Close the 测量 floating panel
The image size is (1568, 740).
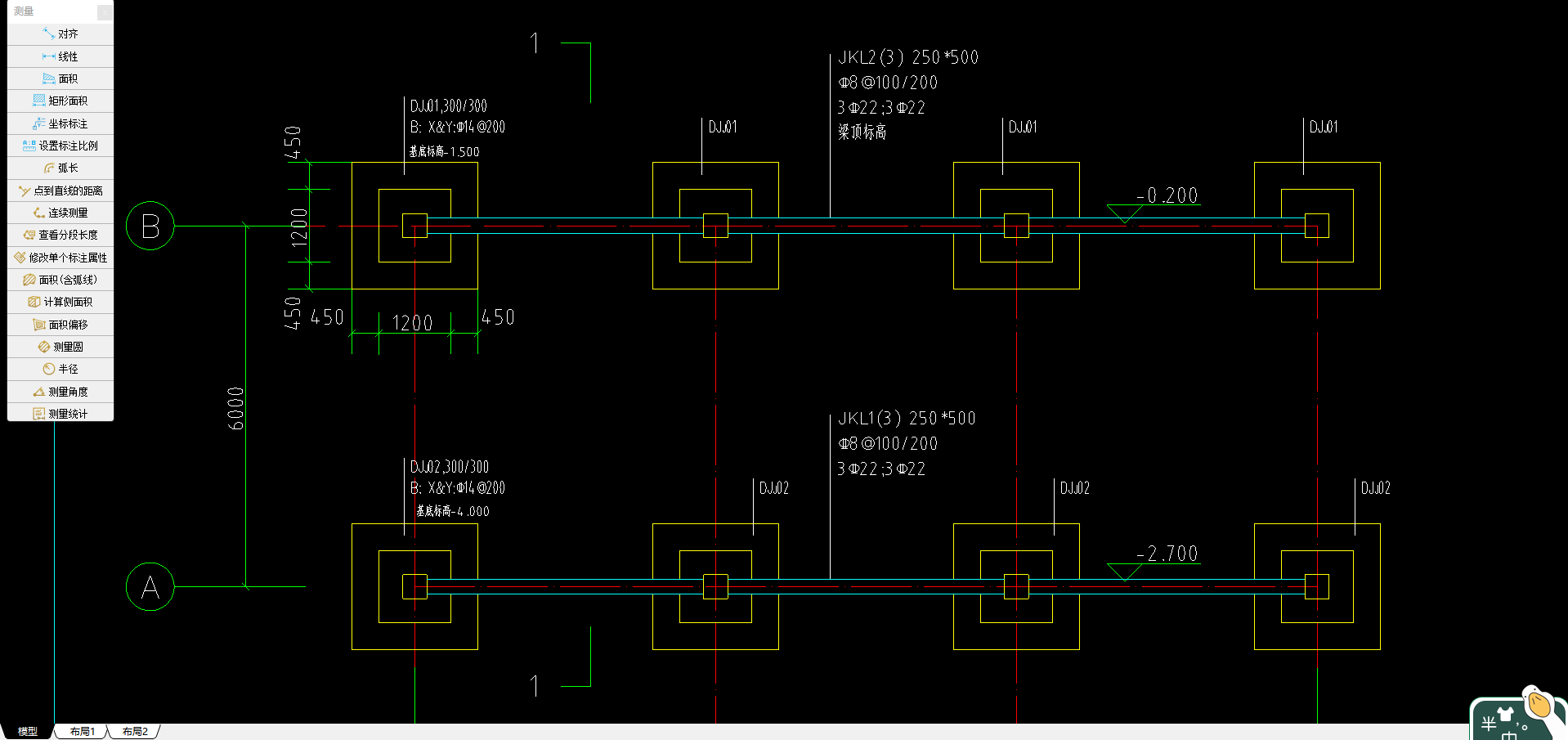105,11
